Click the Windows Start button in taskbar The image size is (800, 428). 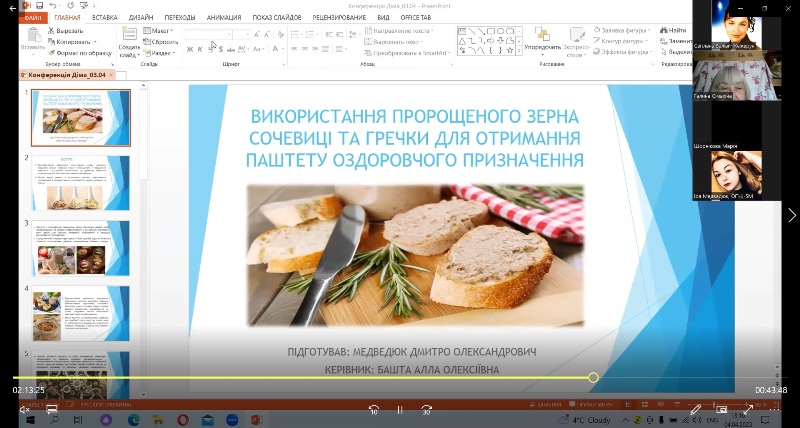pos(30,420)
